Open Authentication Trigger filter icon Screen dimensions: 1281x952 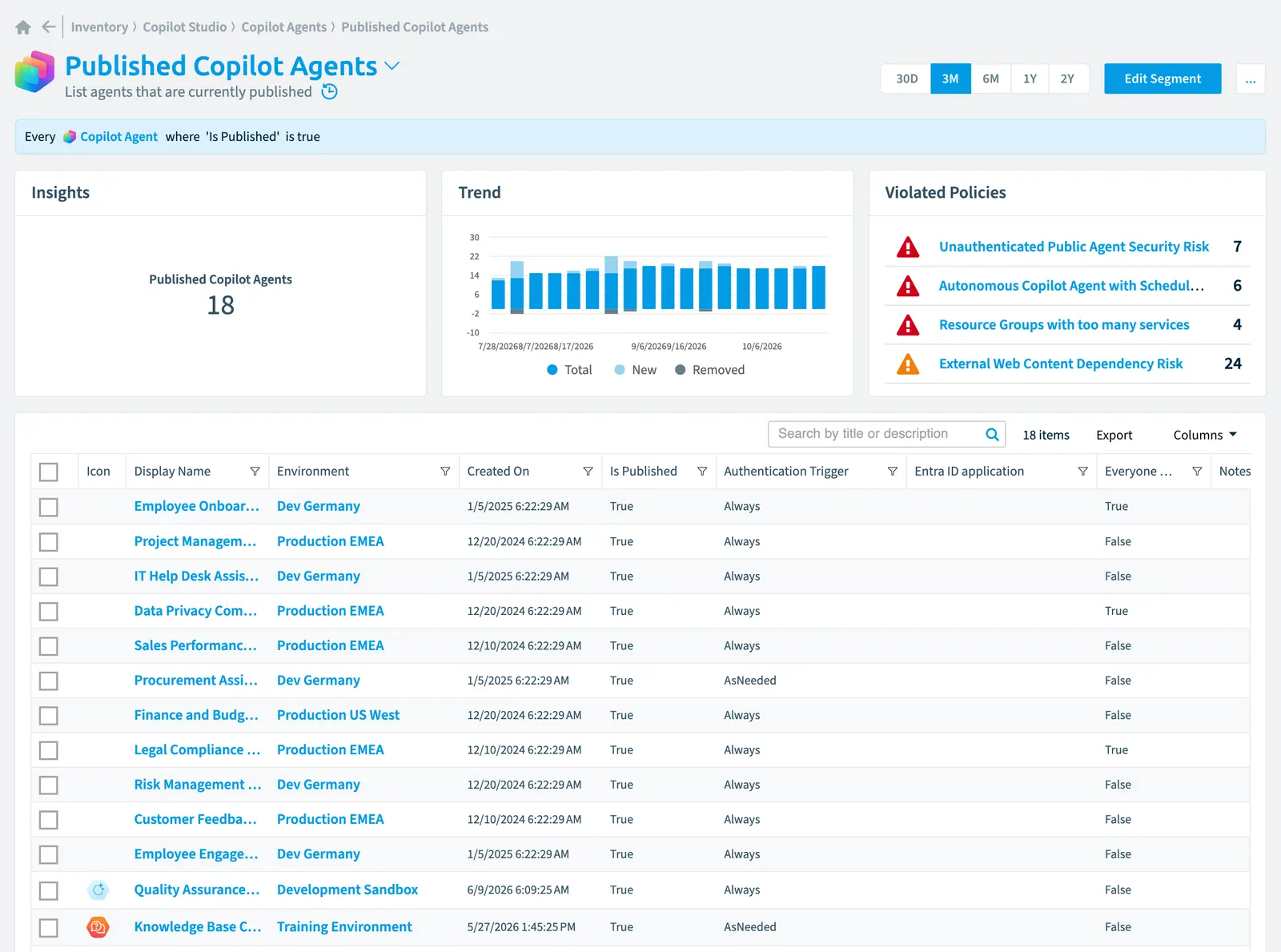892,472
